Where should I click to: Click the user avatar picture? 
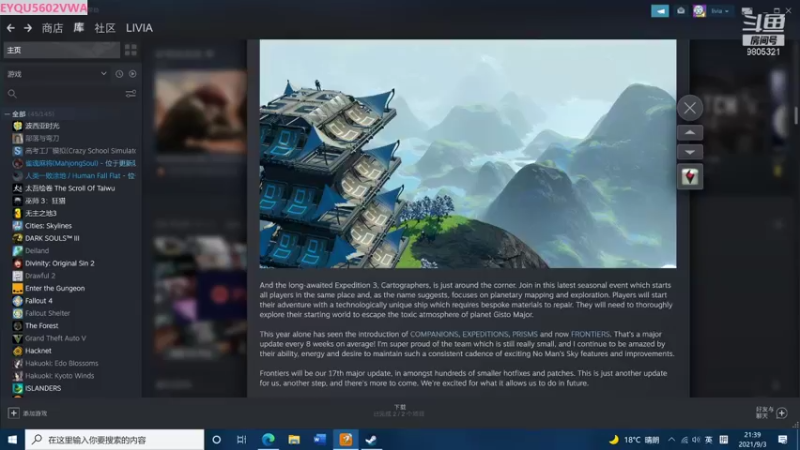pyautogui.click(x=699, y=11)
